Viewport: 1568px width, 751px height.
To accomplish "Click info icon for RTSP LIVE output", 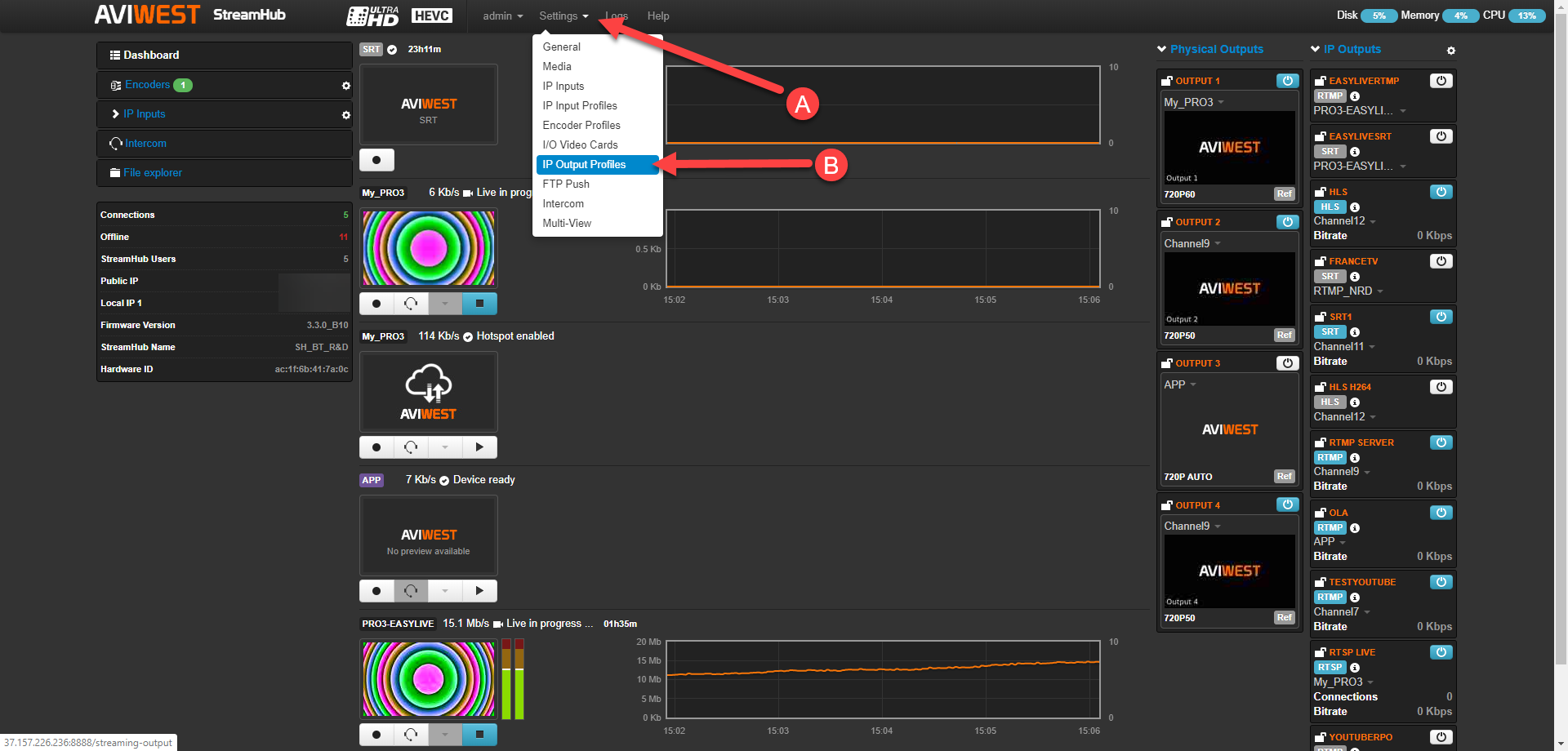I will 1355,668.
